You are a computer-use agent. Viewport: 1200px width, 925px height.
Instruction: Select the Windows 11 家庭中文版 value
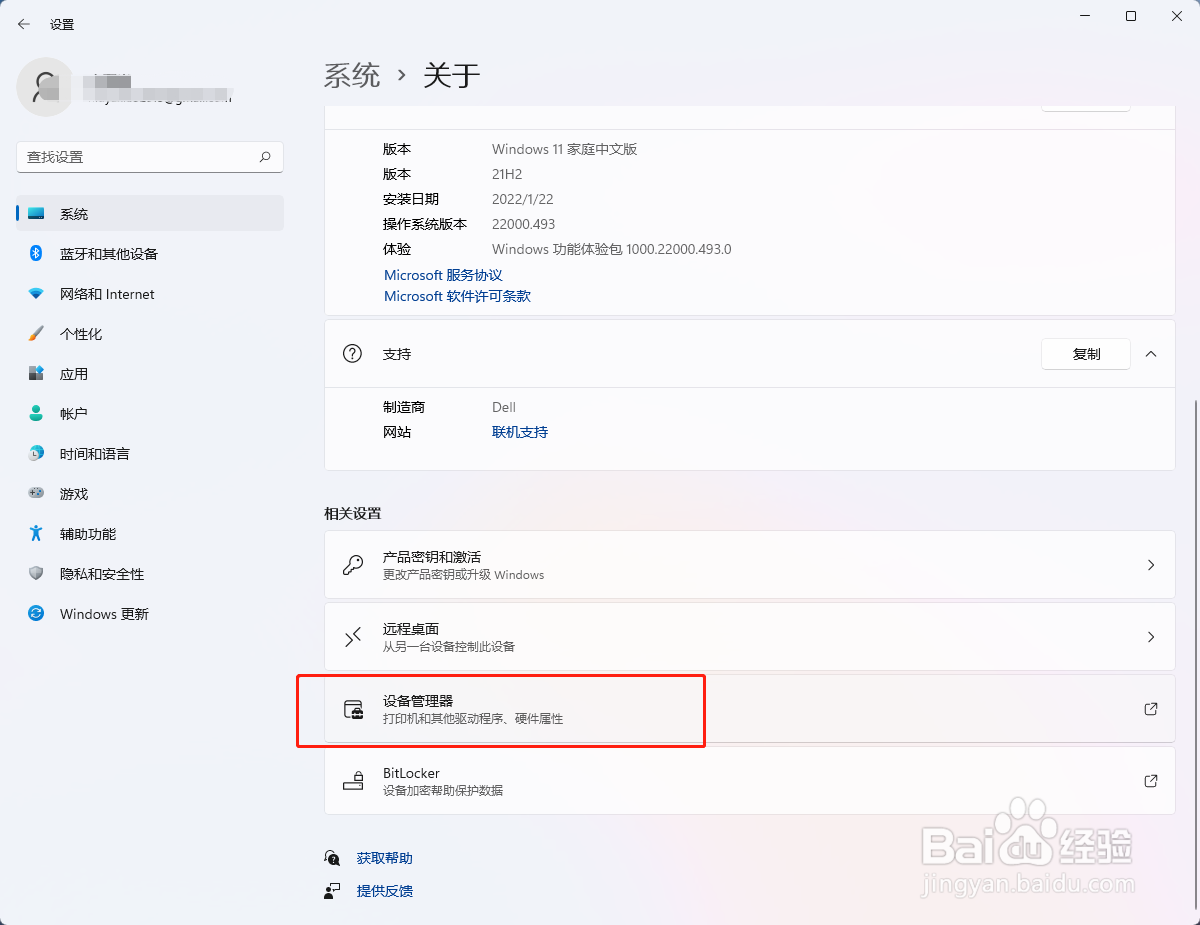coord(565,149)
